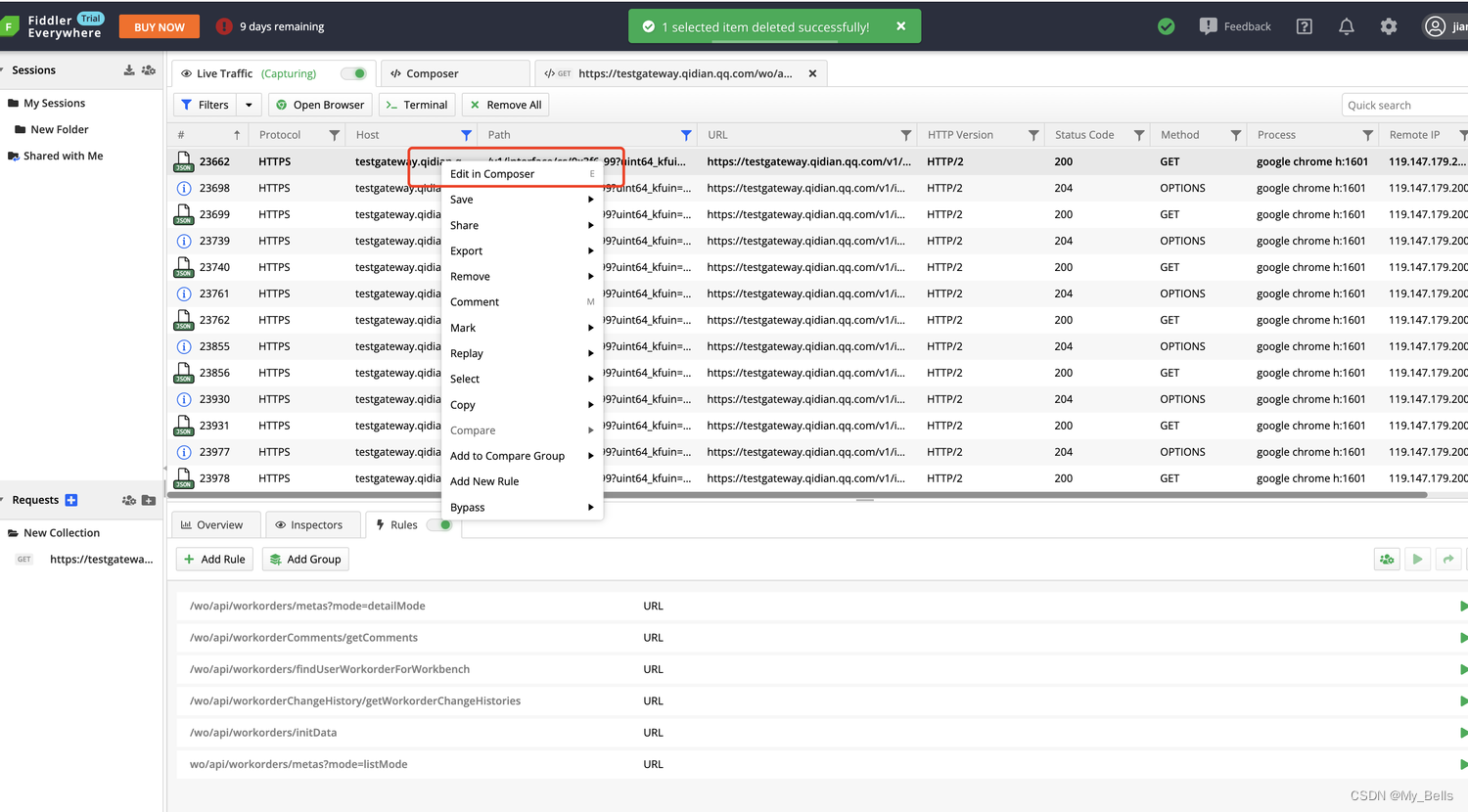Image resolution: width=1468 pixels, height=812 pixels.
Task: Close the testgateway request tab
Action: coord(812,73)
